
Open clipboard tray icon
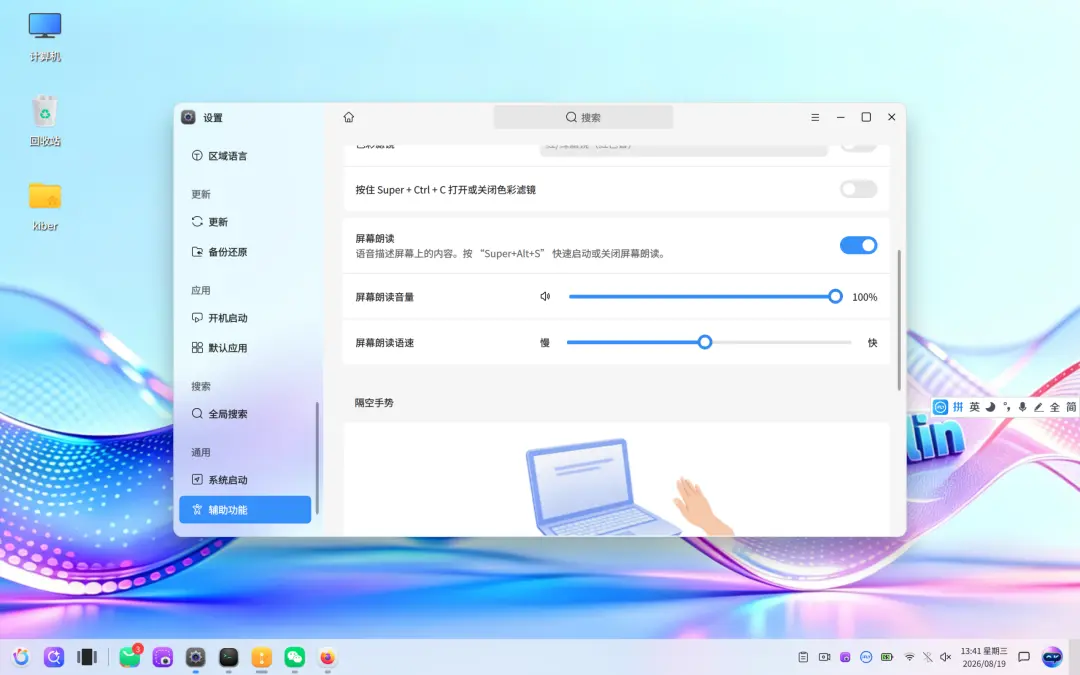(x=803, y=657)
